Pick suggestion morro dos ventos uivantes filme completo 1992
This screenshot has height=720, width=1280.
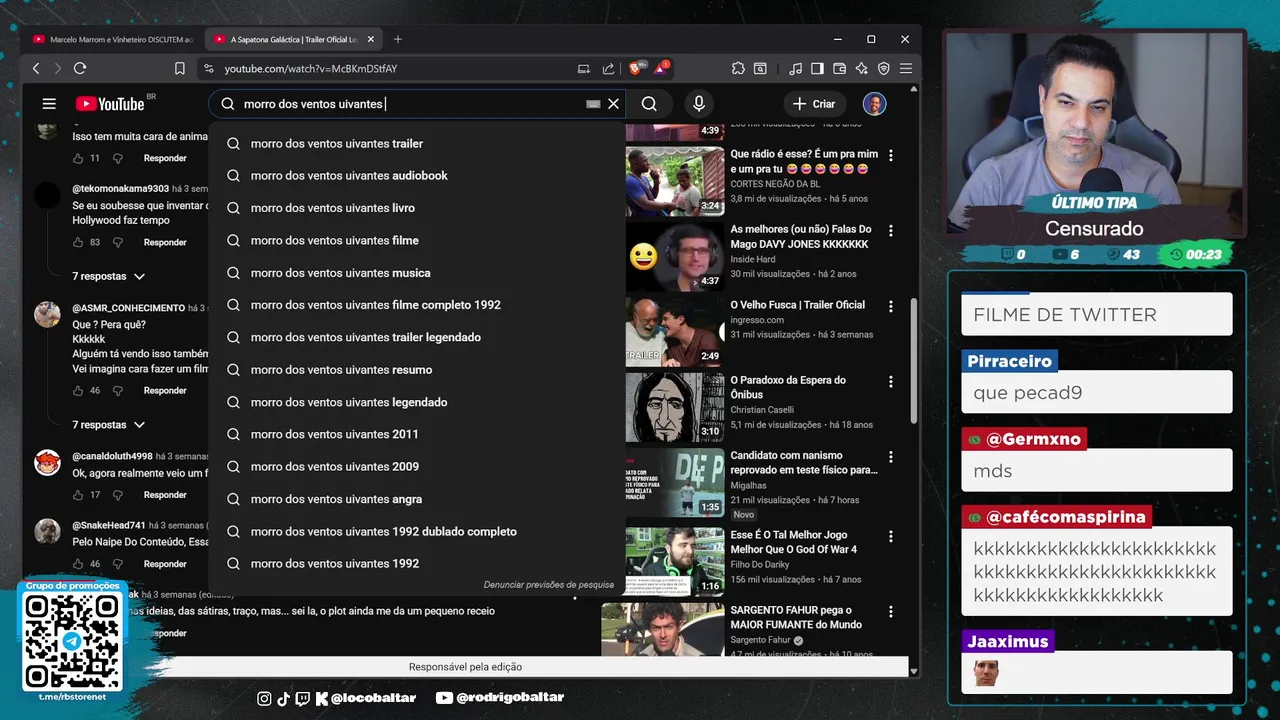(417, 305)
